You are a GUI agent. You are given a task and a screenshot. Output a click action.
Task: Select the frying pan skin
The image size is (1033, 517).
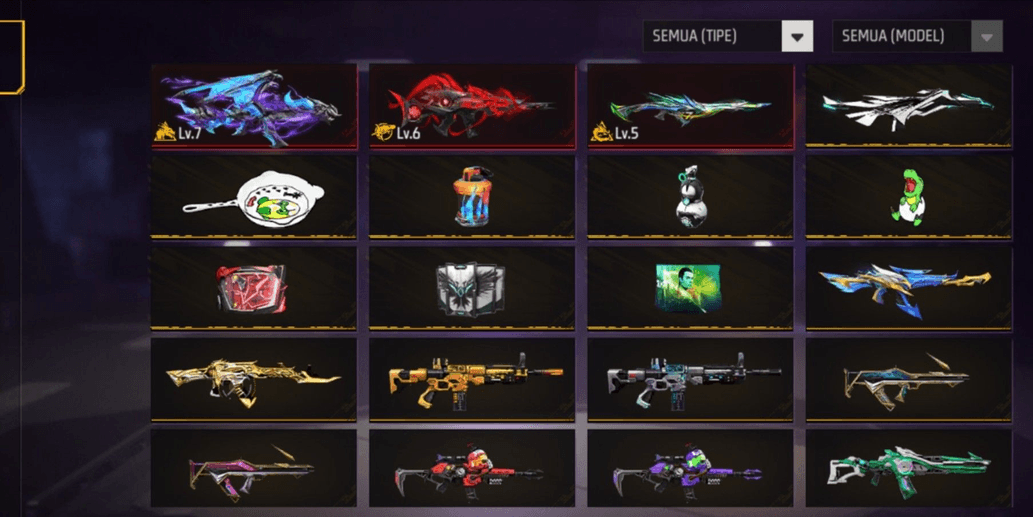pos(254,197)
